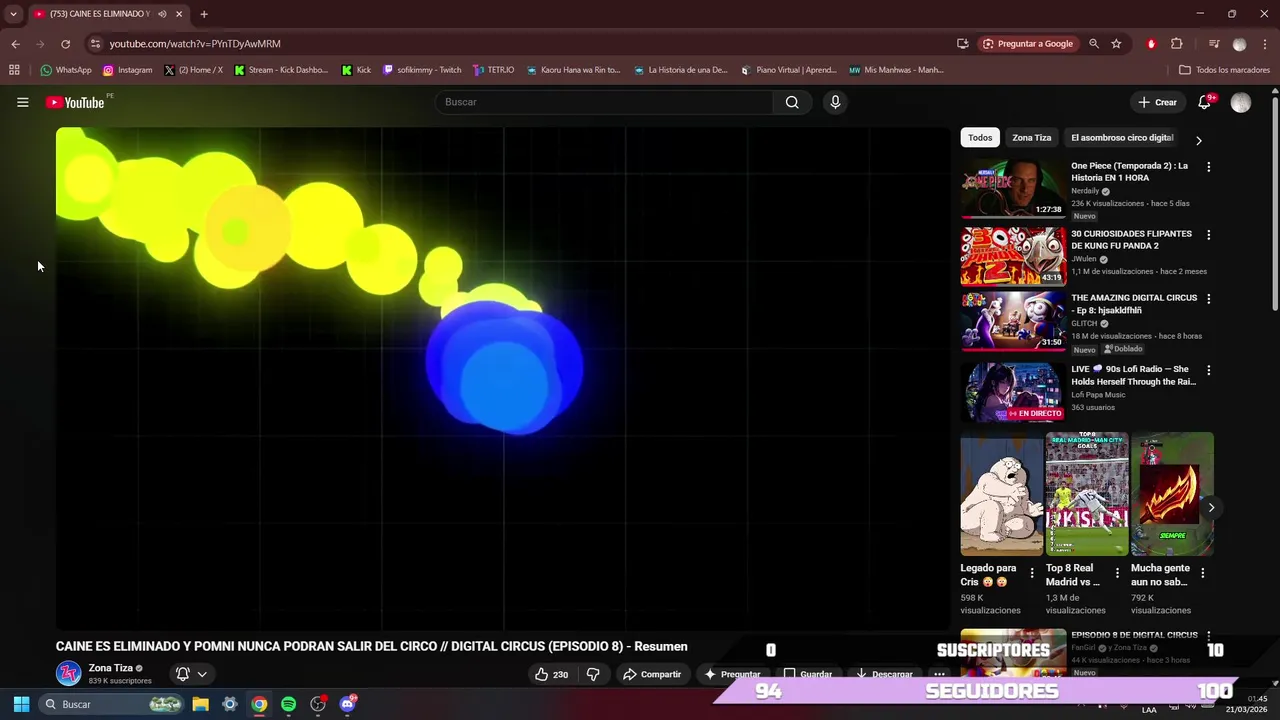Screen dimensions: 1280x720
Task: Open Spotify from the taskbar
Action: (x=288, y=704)
